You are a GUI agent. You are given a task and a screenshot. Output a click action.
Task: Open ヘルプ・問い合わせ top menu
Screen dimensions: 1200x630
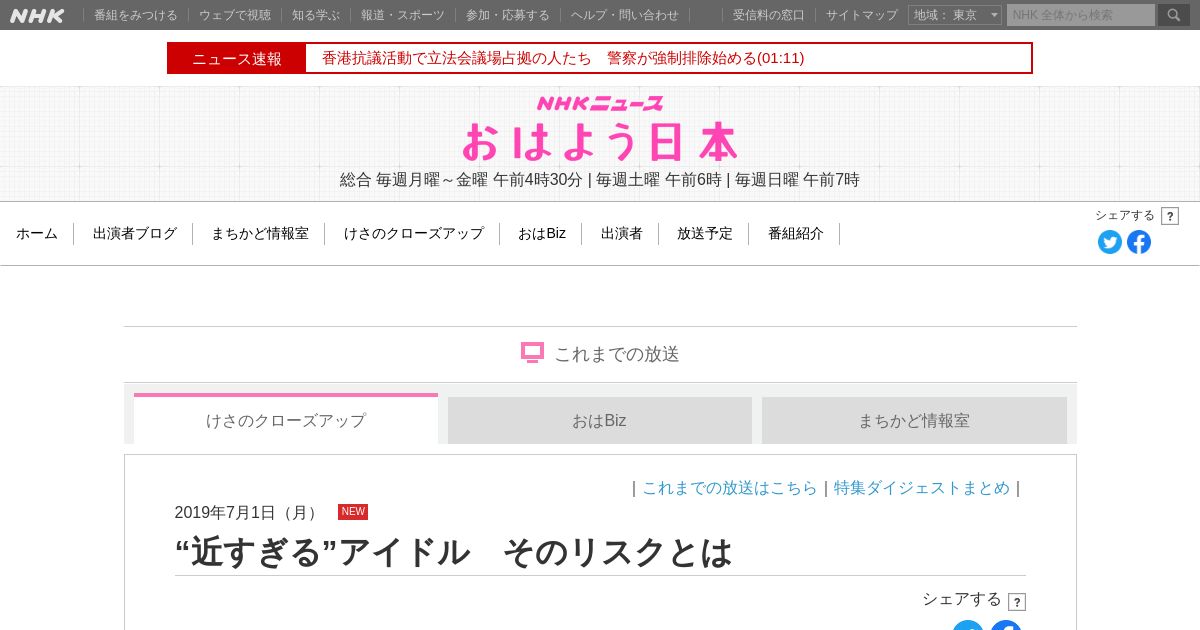coord(625,15)
